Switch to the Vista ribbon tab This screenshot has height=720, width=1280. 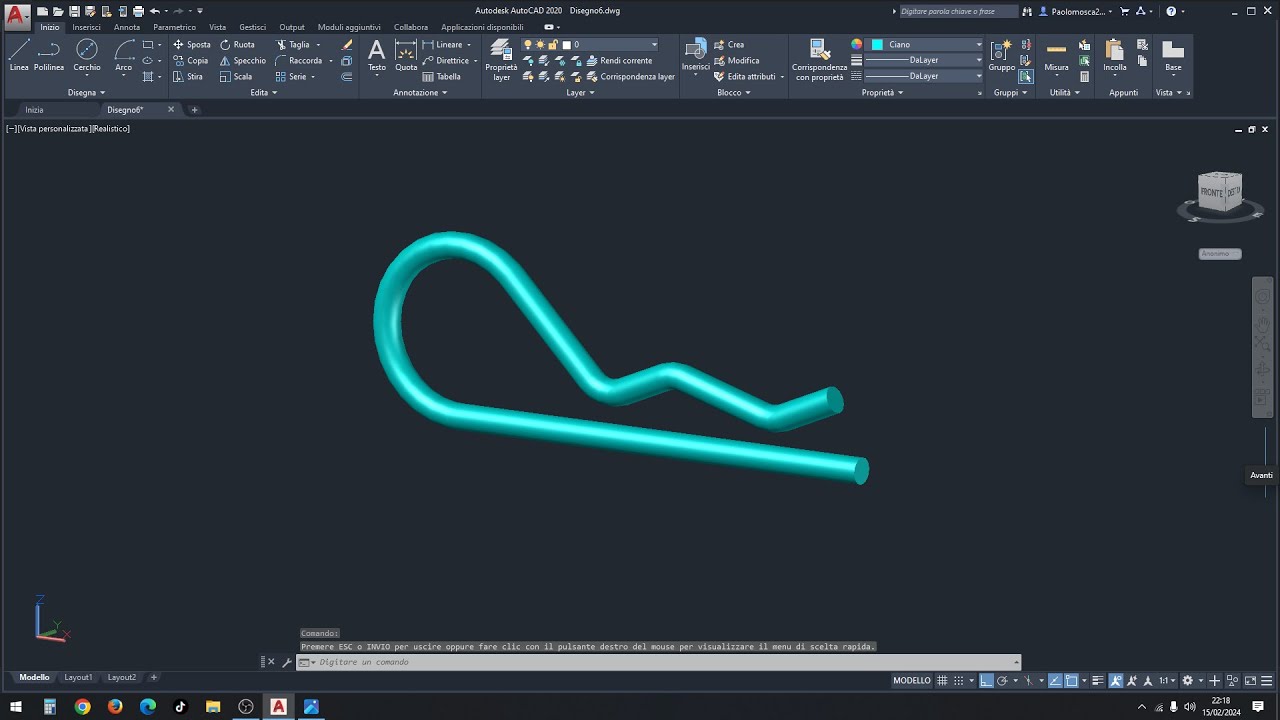(x=217, y=27)
